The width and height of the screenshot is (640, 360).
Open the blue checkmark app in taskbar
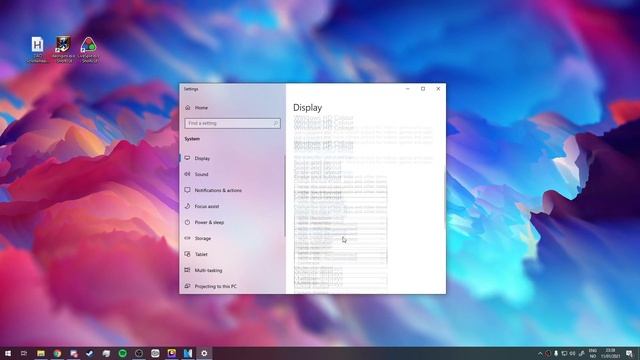pos(90,353)
